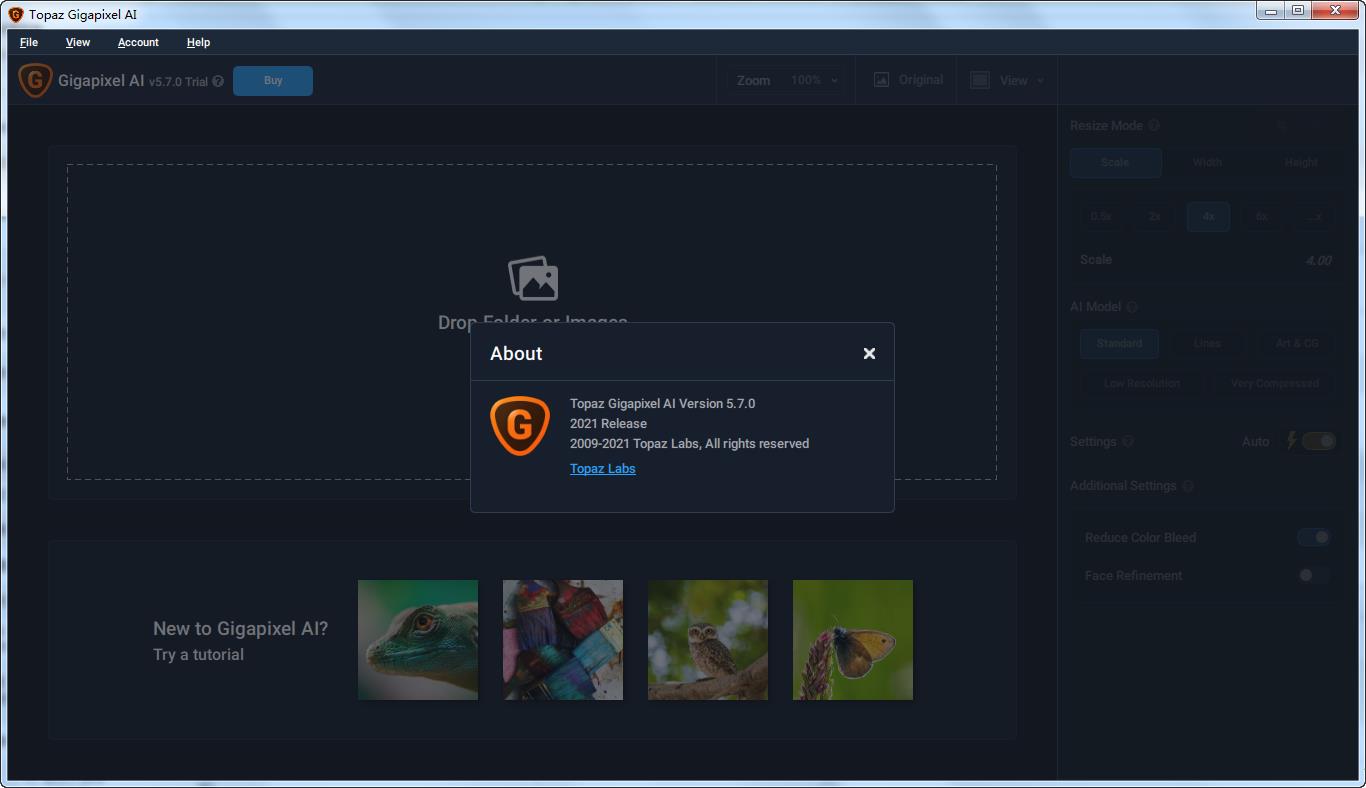Select the Standard AI model
Screen dimensions: 1366x788
coord(1119,343)
